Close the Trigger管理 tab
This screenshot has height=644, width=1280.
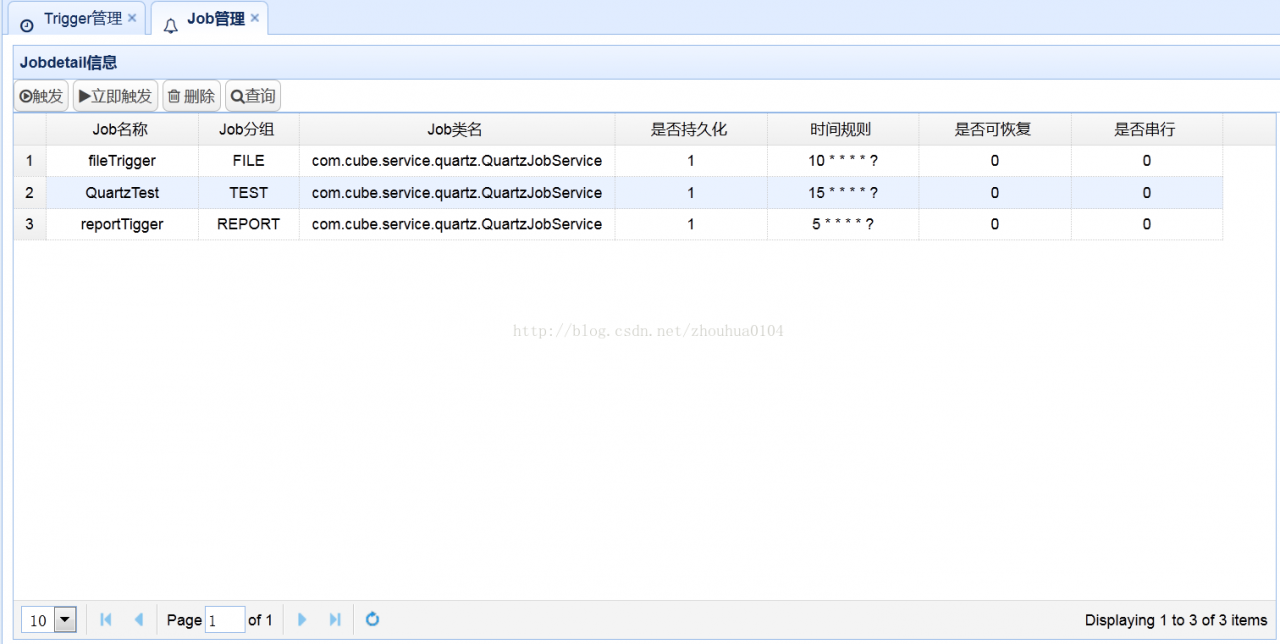tap(132, 17)
